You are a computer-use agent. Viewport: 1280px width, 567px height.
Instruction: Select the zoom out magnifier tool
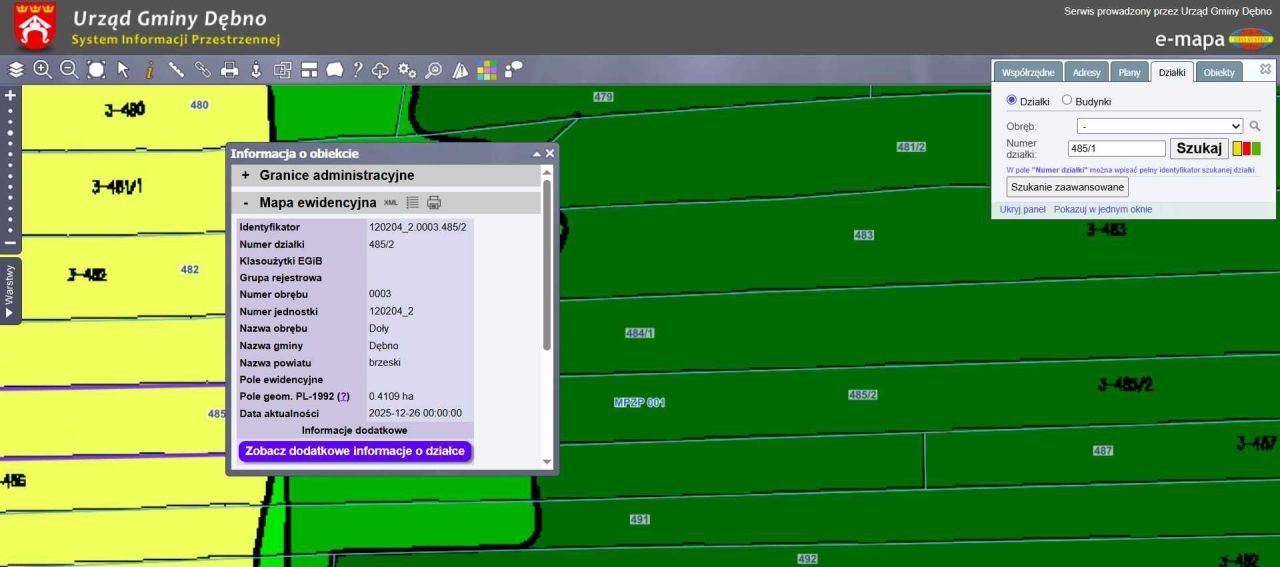(69, 69)
